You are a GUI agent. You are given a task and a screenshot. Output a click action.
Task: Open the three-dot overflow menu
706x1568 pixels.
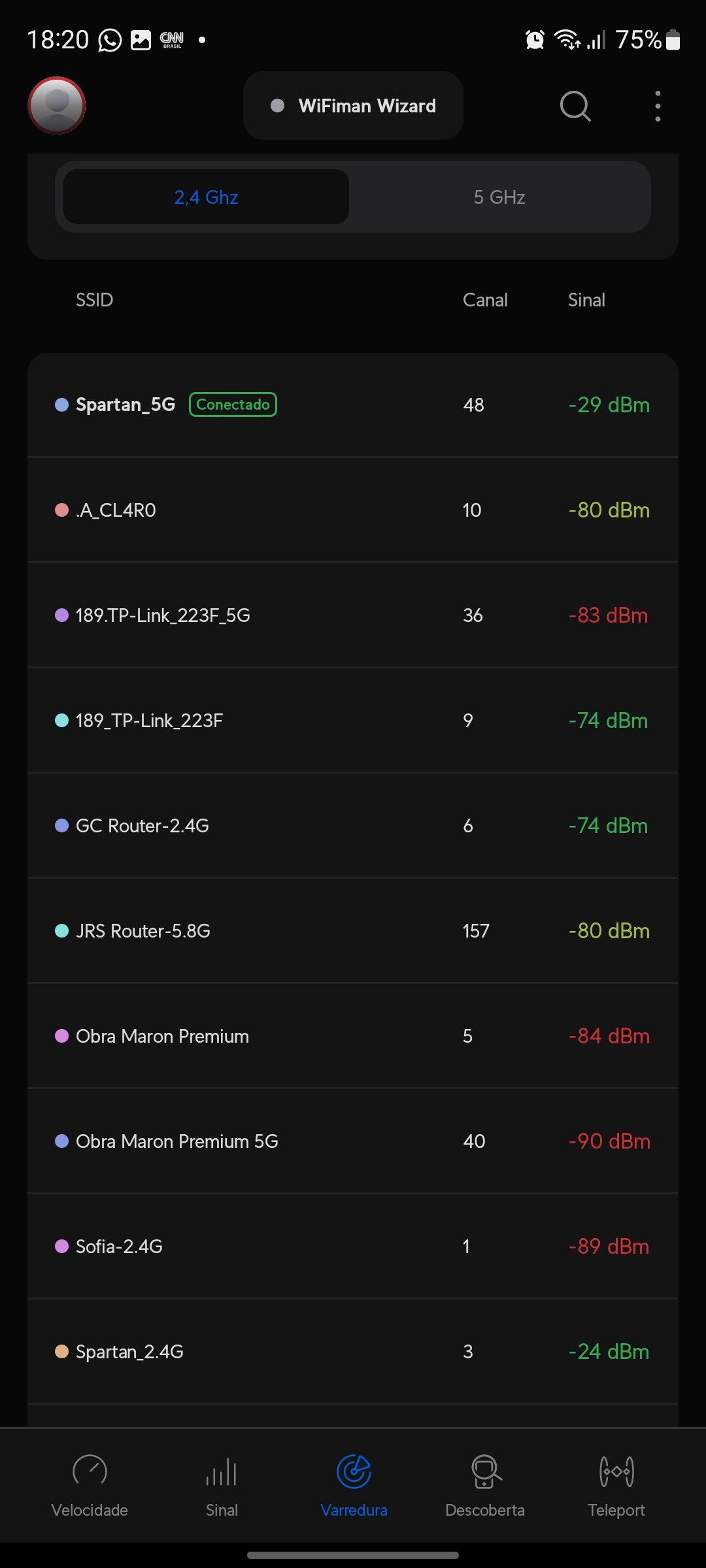click(x=658, y=106)
